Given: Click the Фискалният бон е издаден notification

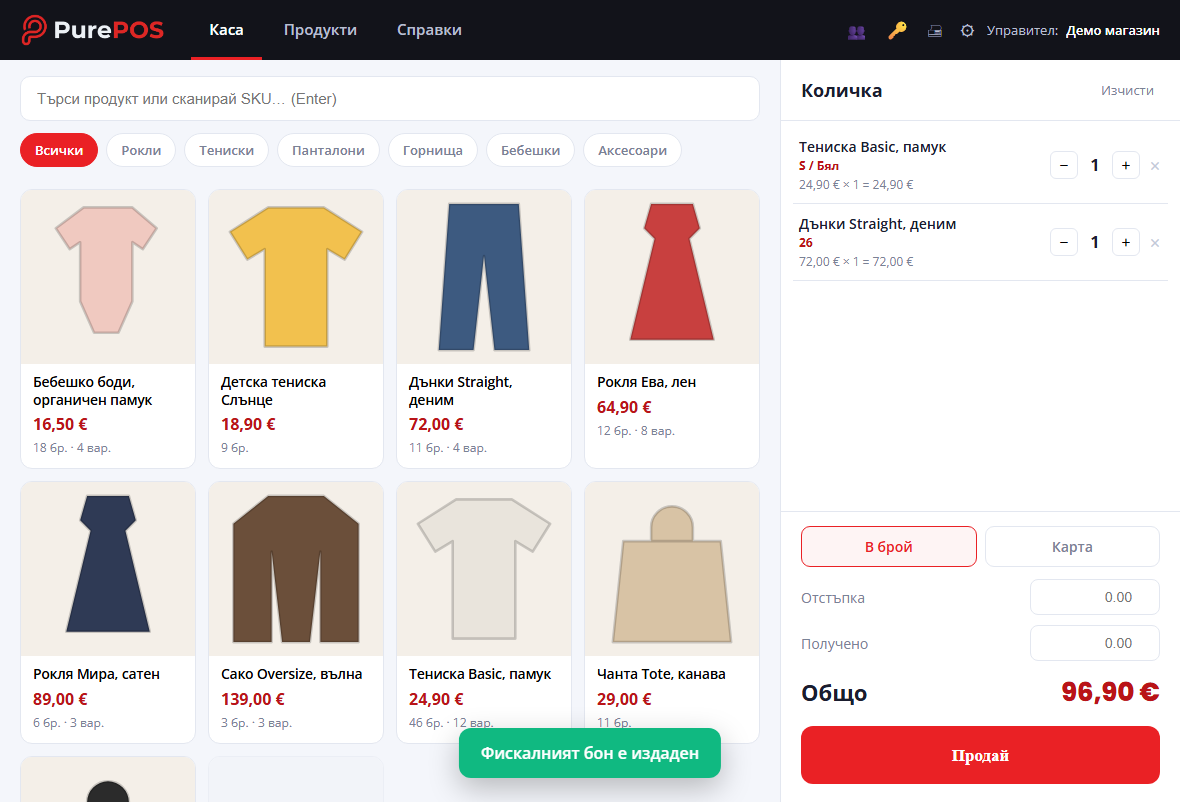Looking at the screenshot, I should (x=590, y=753).
